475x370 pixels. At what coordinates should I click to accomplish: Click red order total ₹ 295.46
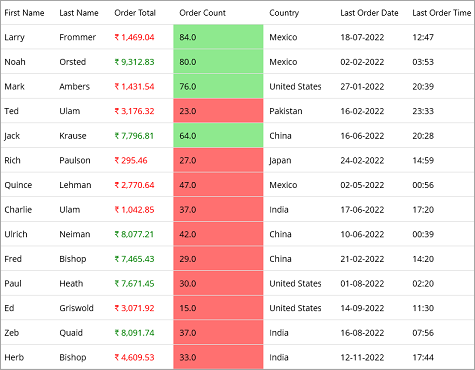pyautogui.click(x=131, y=160)
